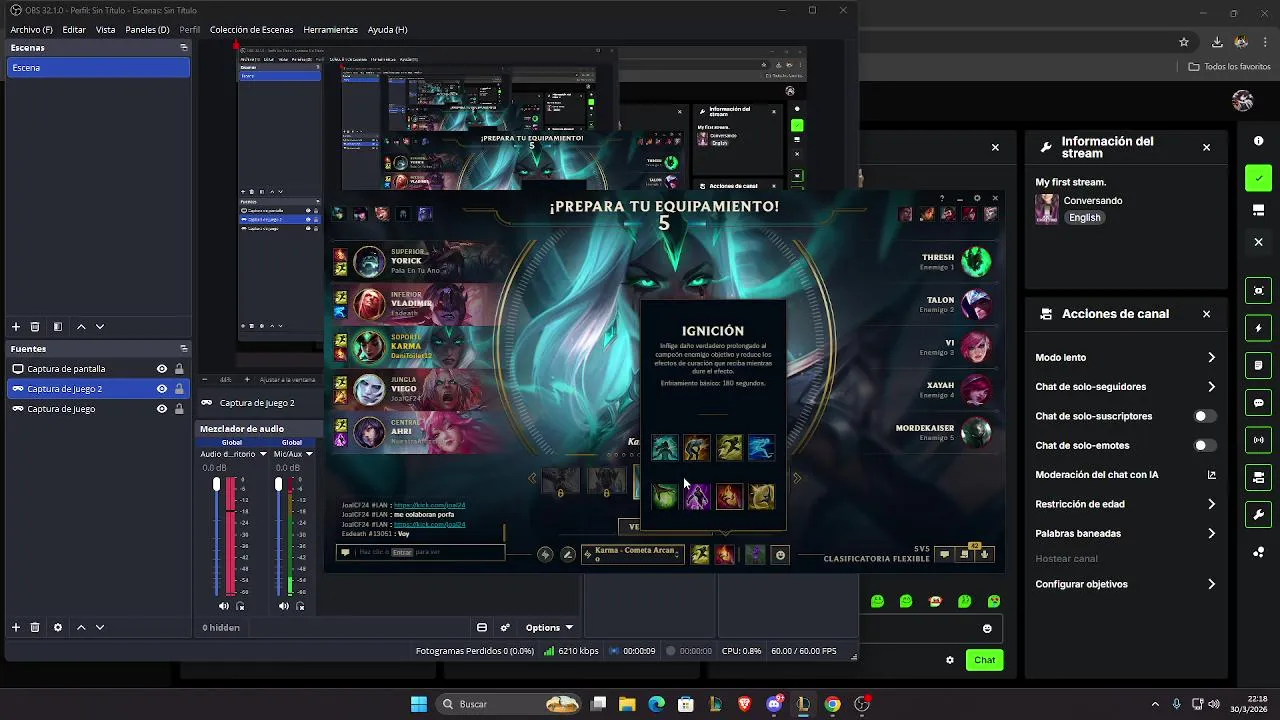Screen dimensions: 1280x720
Task: Open chat bubble icon in Kick sidebar
Action: 1259,403
